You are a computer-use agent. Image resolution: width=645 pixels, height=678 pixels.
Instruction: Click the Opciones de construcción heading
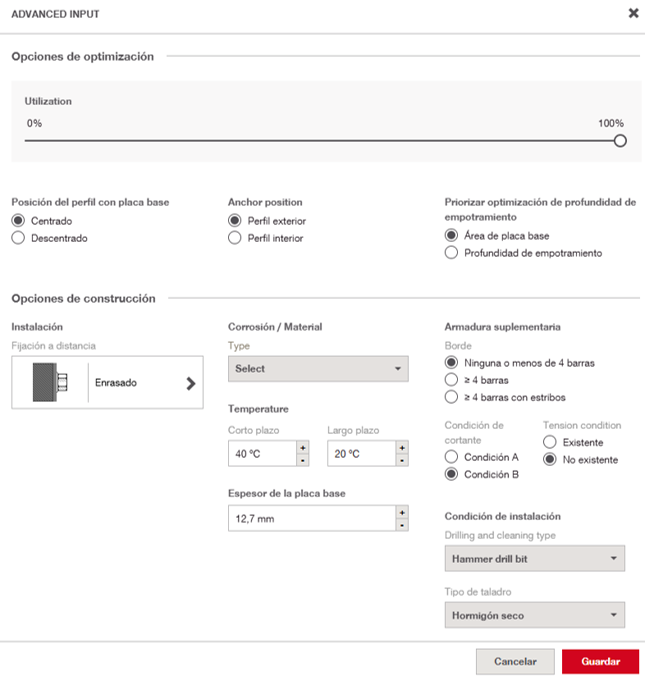[83, 298]
